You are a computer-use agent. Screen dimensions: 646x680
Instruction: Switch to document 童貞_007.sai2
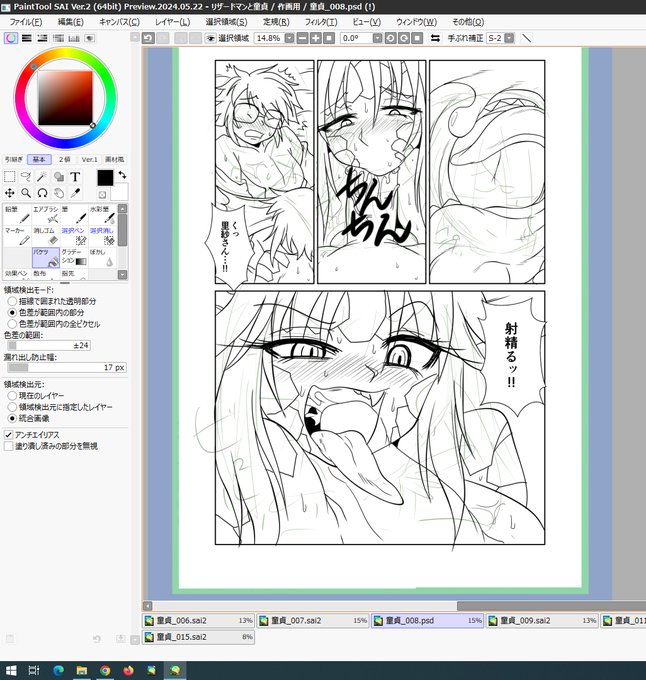pos(313,621)
